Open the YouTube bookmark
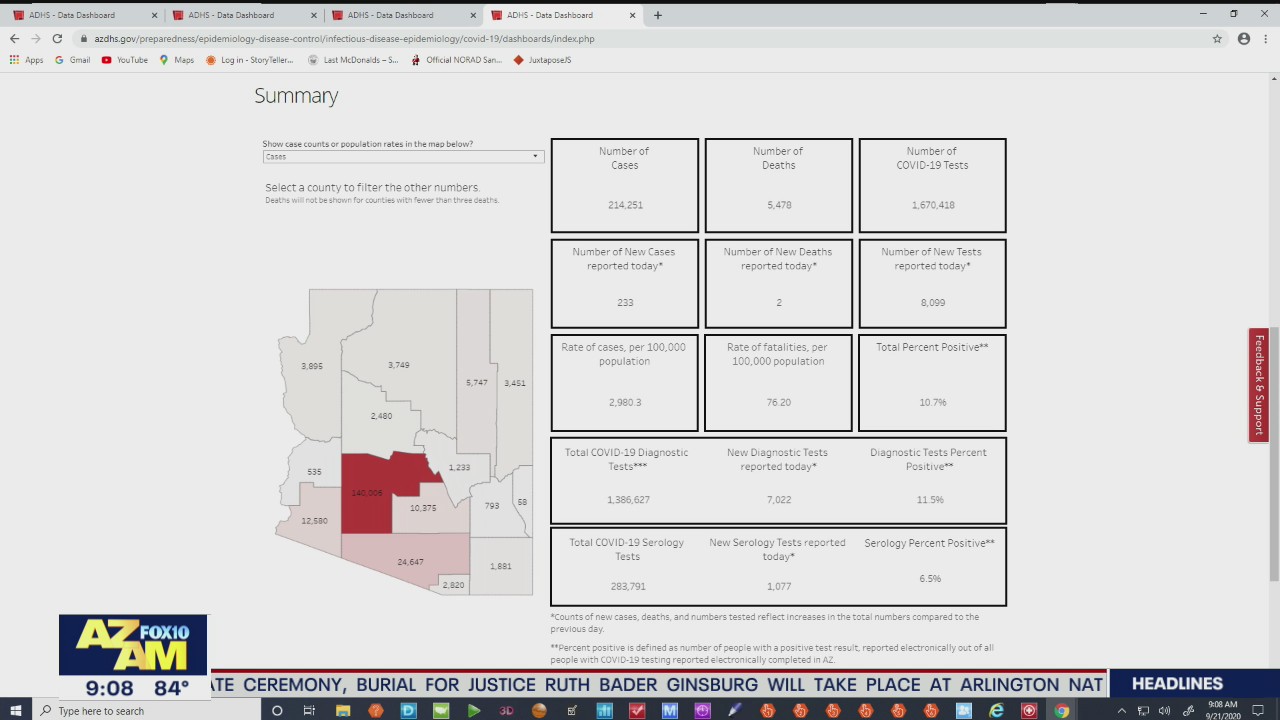The height and width of the screenshot is (720, 1280). point(124,60)
